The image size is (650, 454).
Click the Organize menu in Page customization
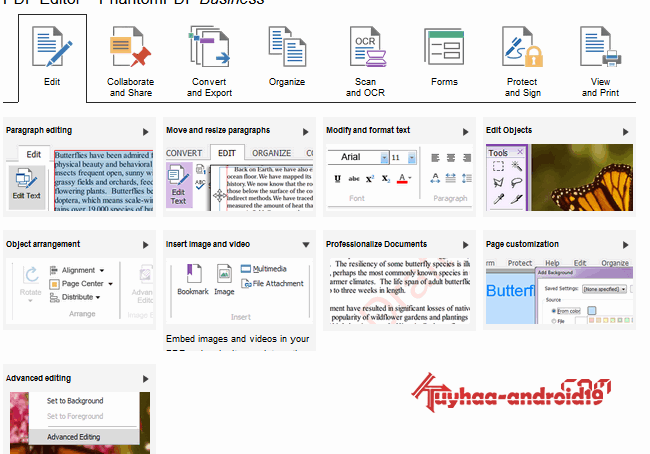[615, 263]
